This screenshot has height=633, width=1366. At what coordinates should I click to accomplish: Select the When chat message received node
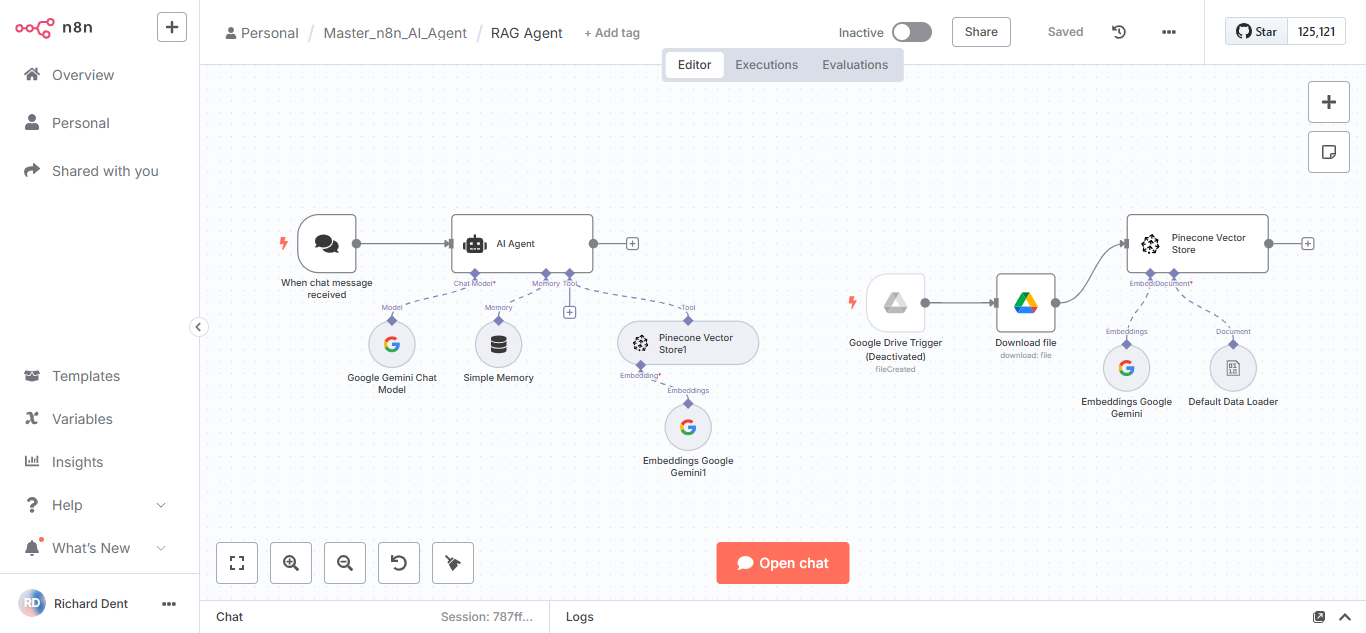(x=327, y=243)
